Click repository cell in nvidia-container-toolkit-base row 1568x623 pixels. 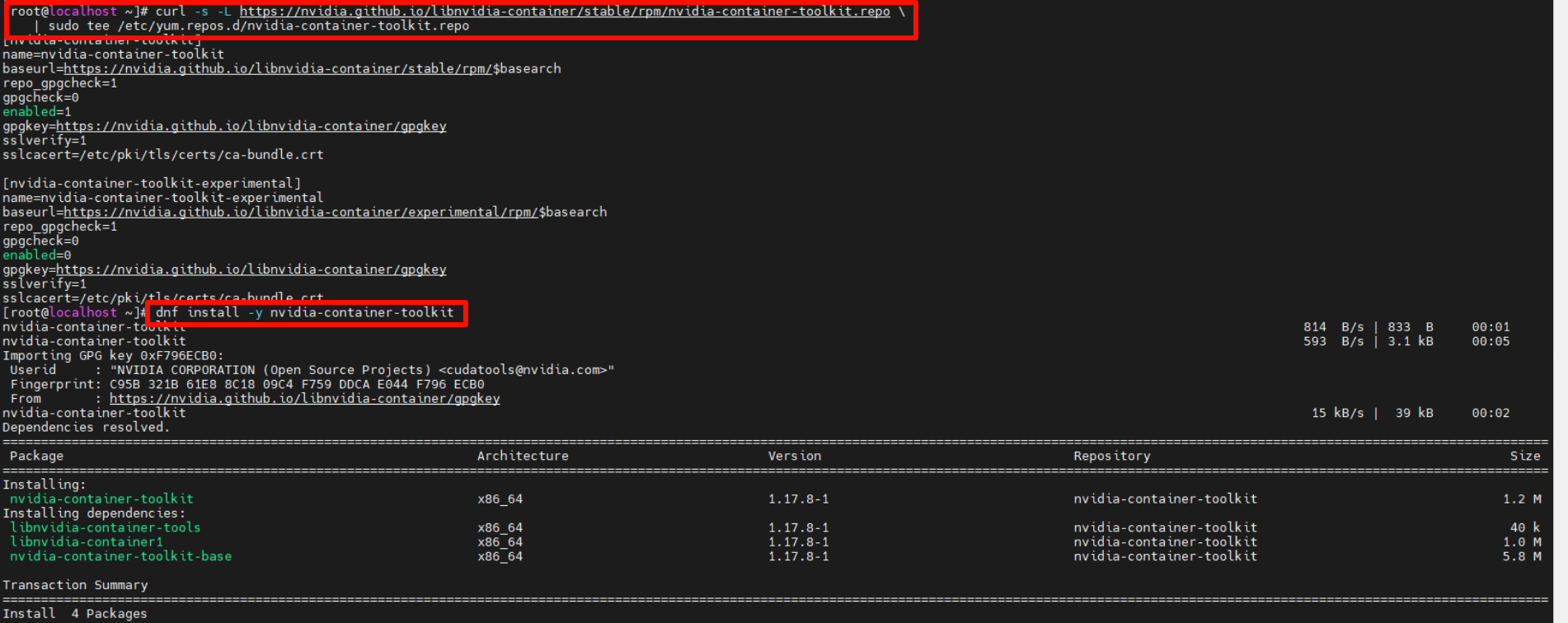pos(1166,556)
